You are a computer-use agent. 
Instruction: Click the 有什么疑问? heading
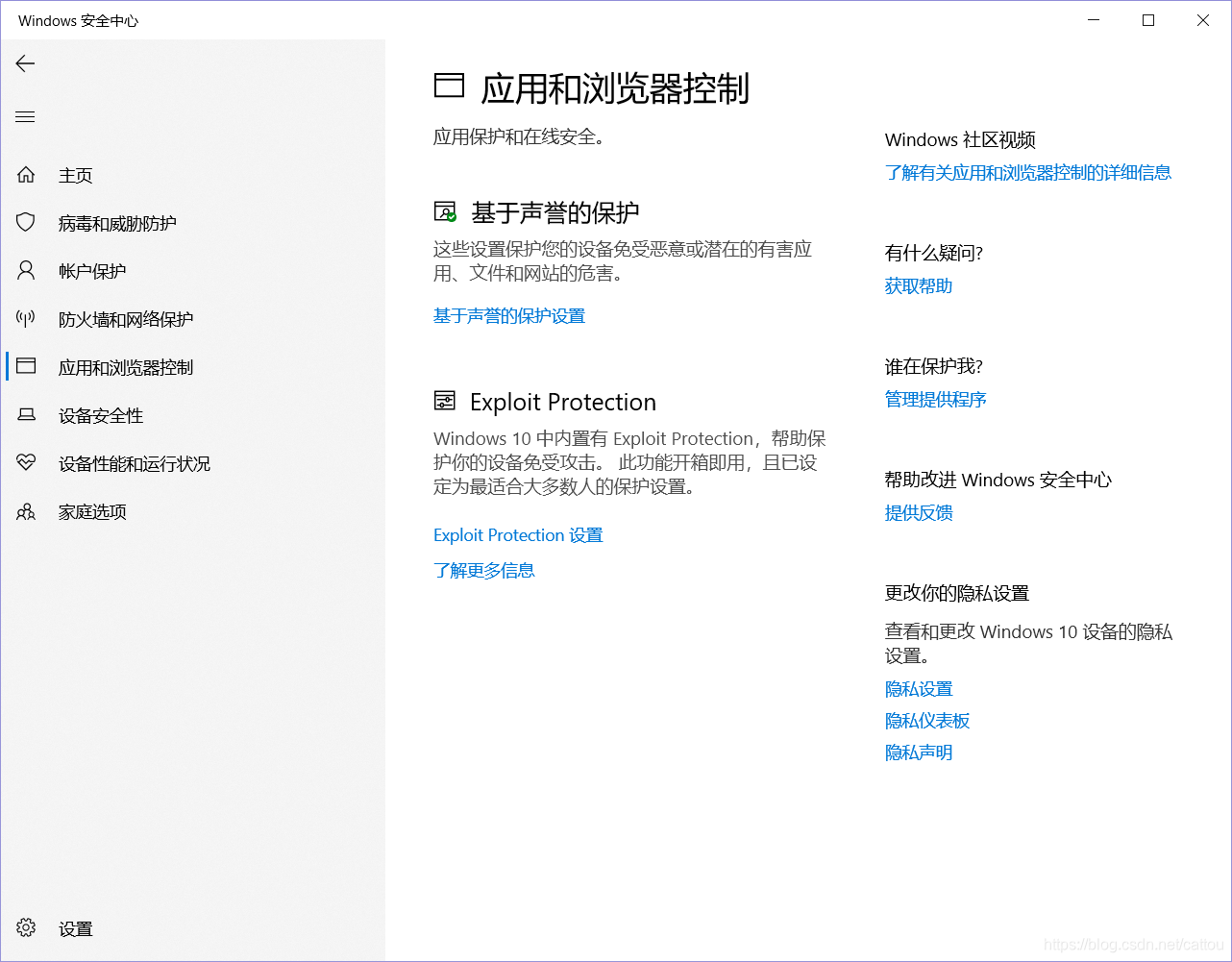[934, 254]
